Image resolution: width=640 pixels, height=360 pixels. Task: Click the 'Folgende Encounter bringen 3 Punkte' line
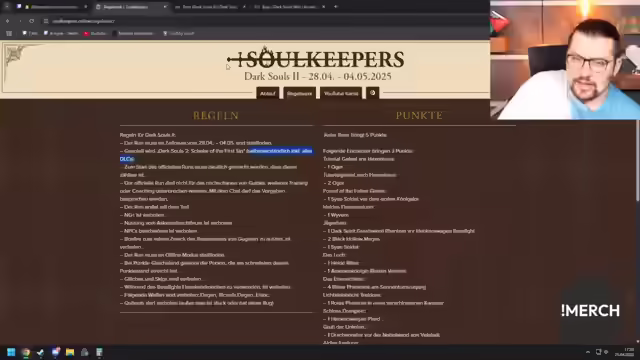click(x=368, y=151)
